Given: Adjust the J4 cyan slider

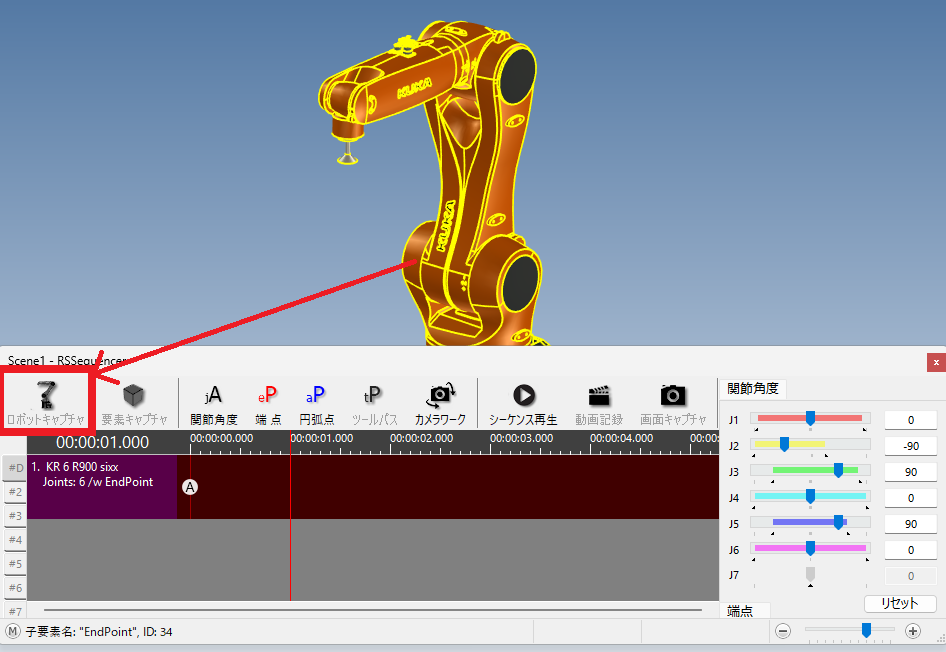Looking at the screenshot, I should 810,496.
